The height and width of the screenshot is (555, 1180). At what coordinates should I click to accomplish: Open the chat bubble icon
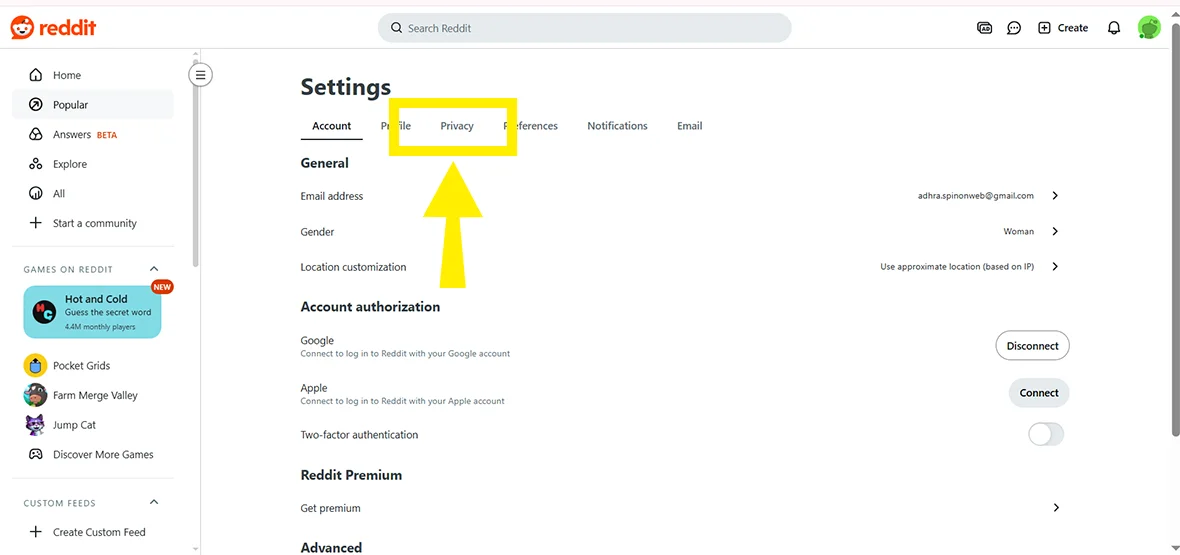pyautogui.click(x=1014, y=28)
